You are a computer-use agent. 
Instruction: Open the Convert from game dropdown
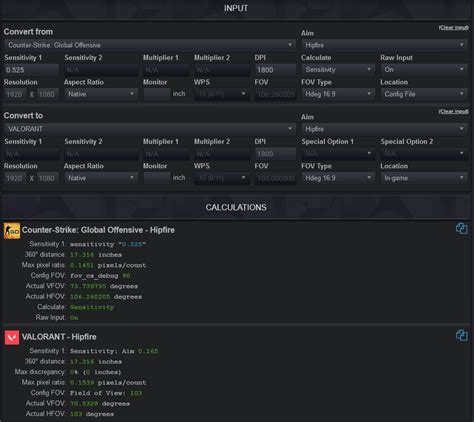(150, 45)
